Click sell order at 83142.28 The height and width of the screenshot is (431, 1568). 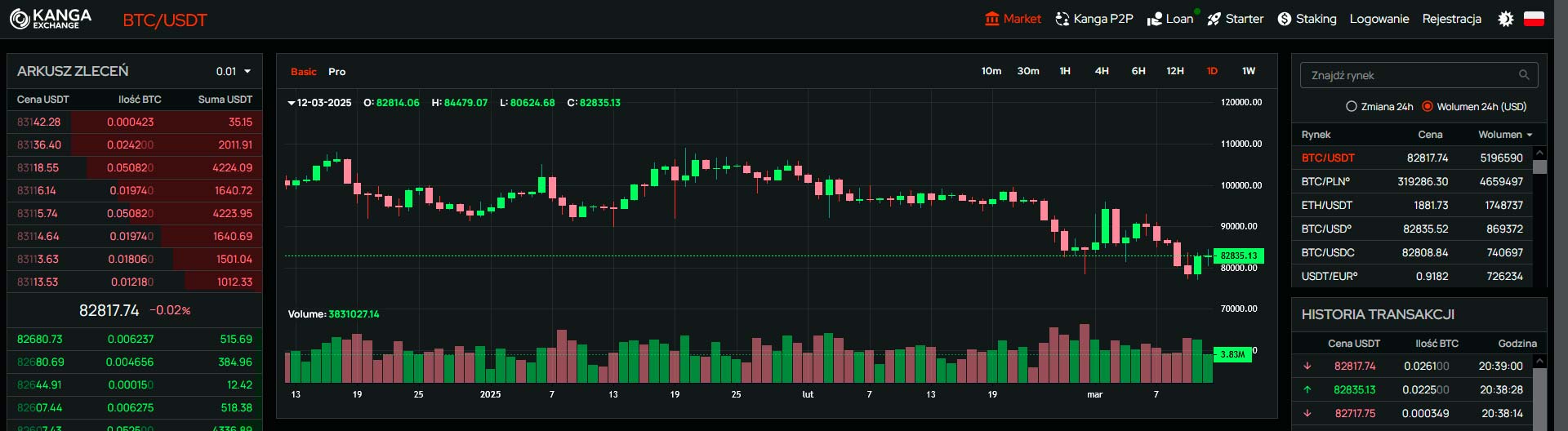[x=135, y=122]
